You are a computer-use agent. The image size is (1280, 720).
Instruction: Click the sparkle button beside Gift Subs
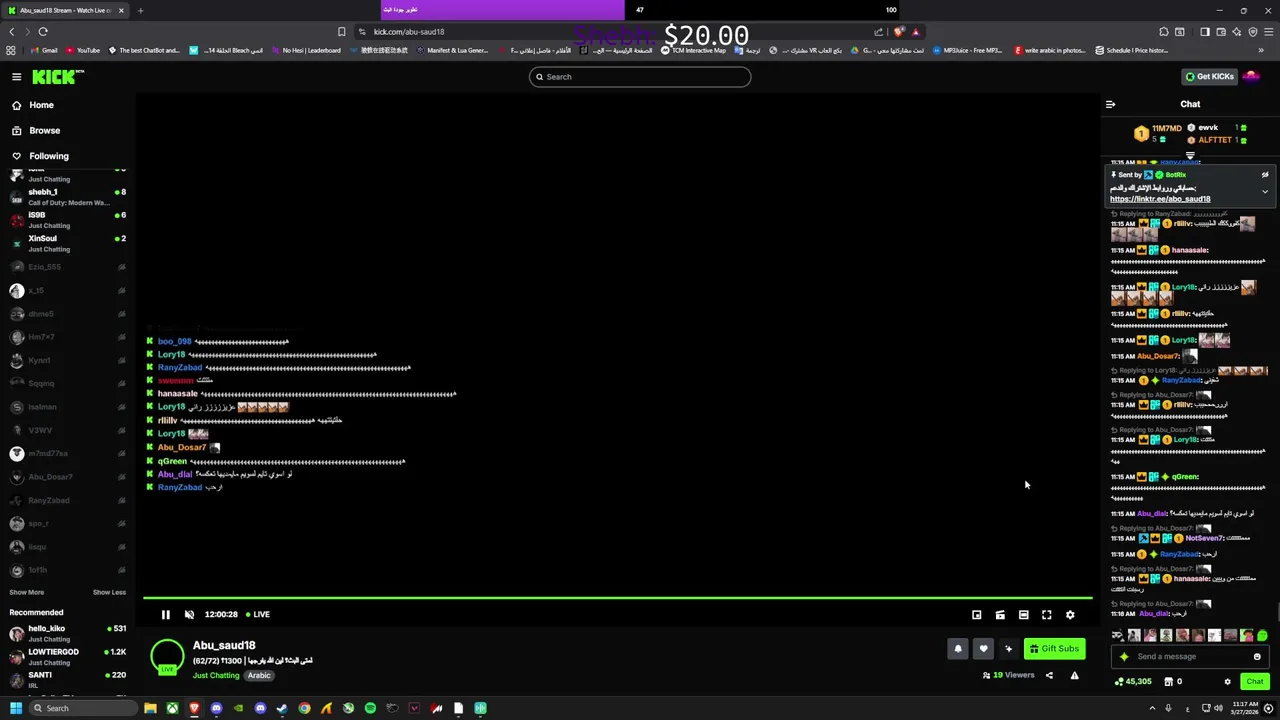[x=1008, y=649]
